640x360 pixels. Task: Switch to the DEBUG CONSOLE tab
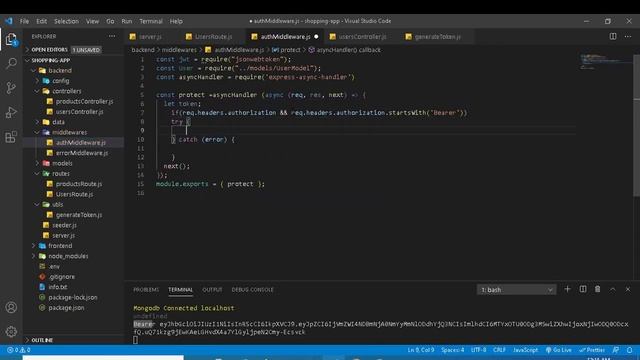click(x=253, y=289)
